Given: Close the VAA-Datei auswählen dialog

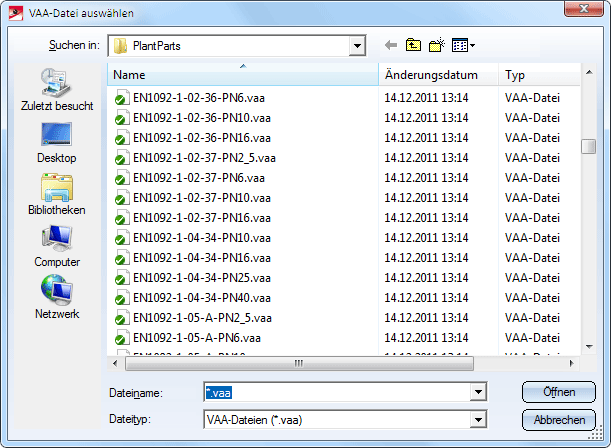Looking at the screenshot, I should coord(583,9).
